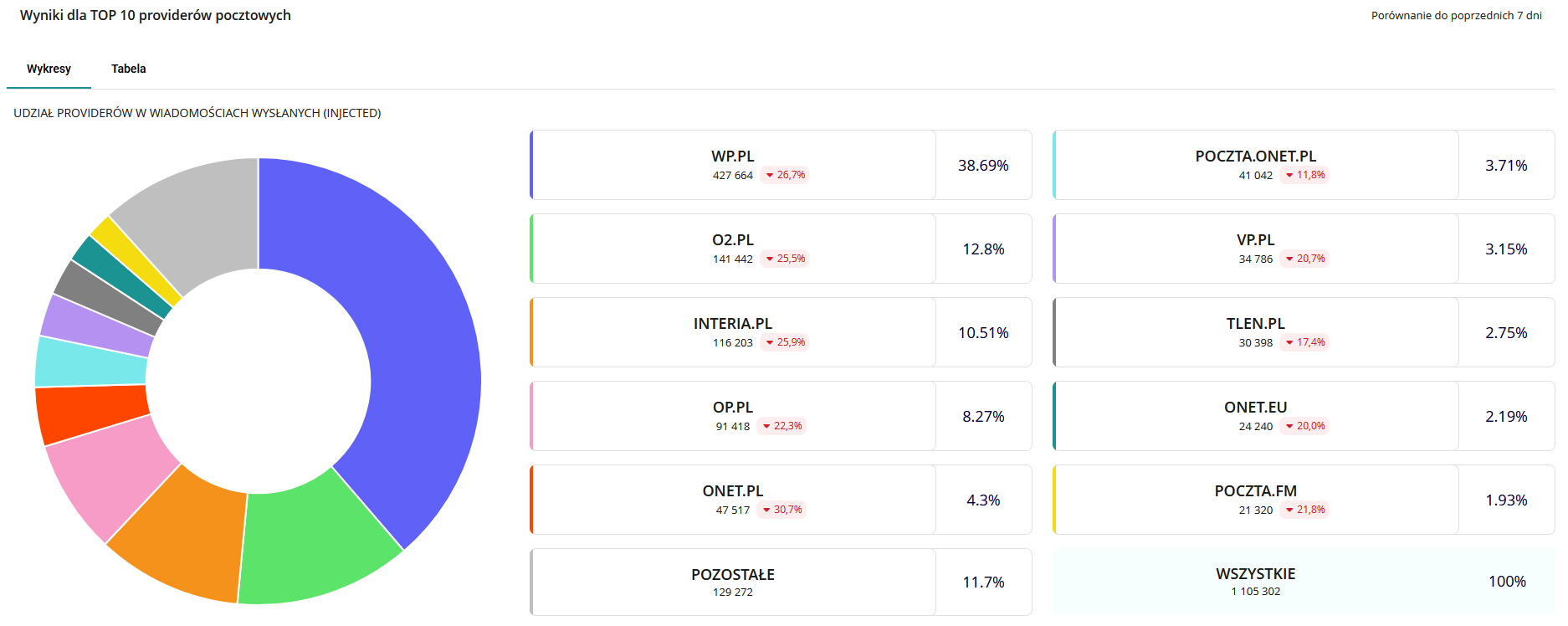Click the 22,3% decrease badge on OP.PL
1568x626 pixels.
(x=782, y=426)
